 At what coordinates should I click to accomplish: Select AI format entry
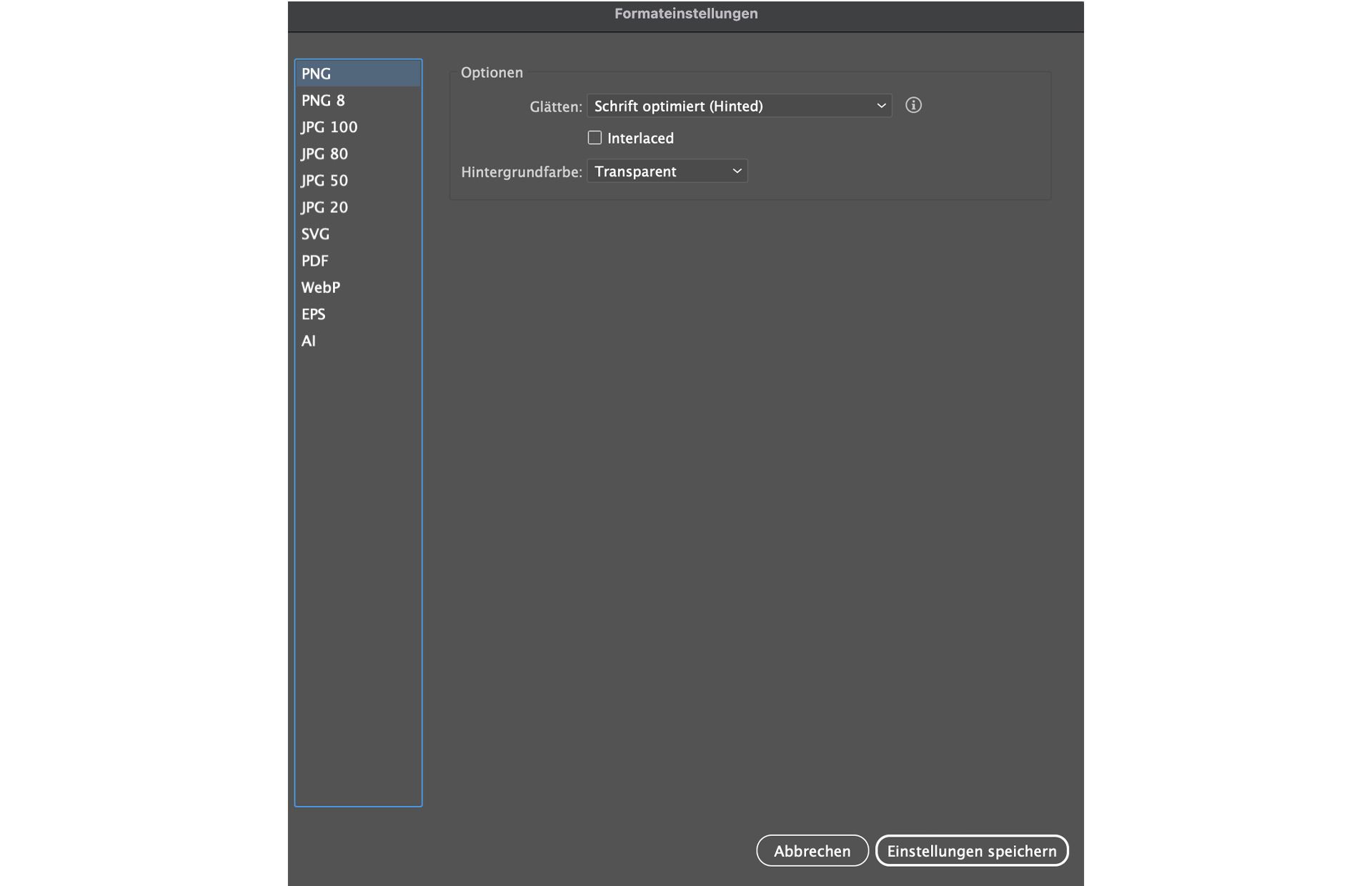click(308, 342)
